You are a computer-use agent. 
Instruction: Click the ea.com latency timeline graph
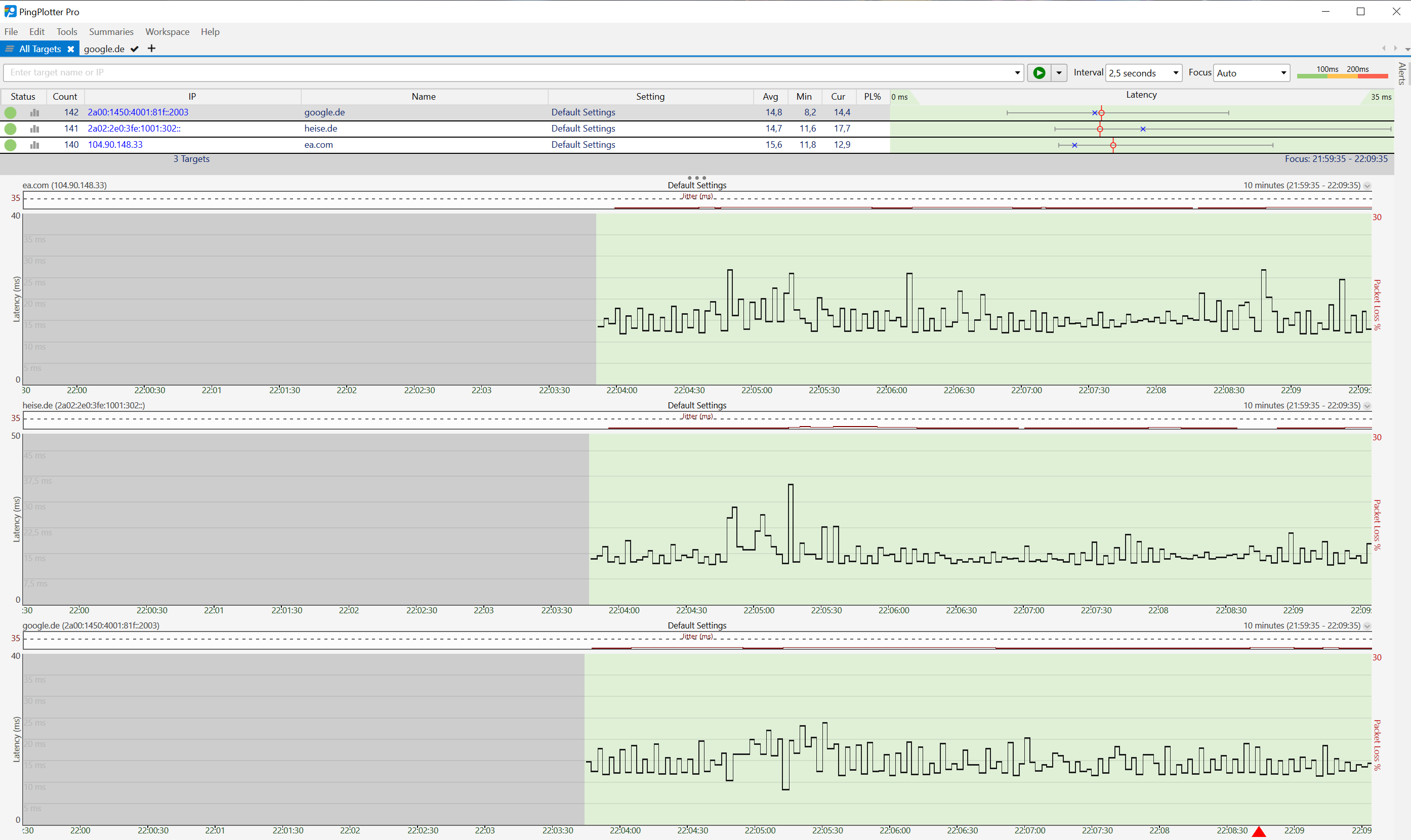697,299
